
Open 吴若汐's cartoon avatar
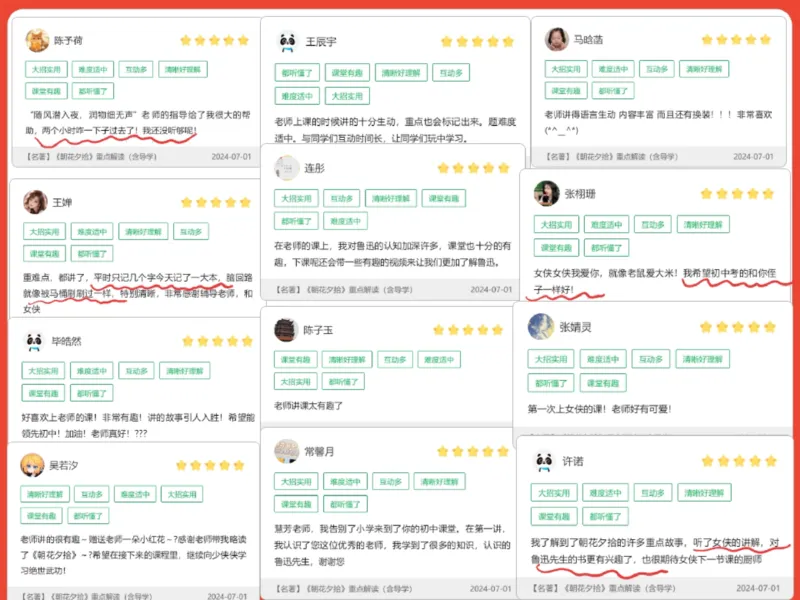tap(32, 465)
